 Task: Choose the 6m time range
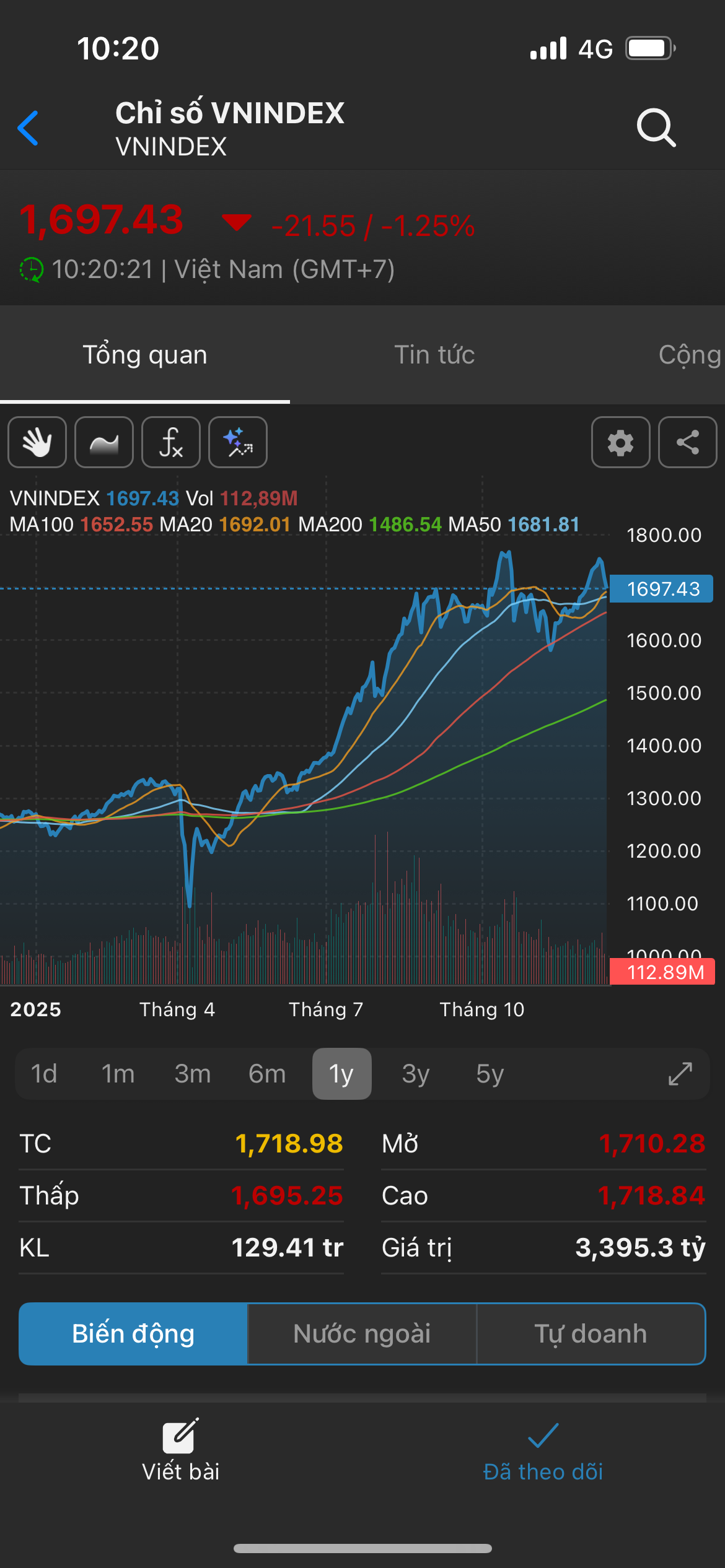pos(267,1074)
